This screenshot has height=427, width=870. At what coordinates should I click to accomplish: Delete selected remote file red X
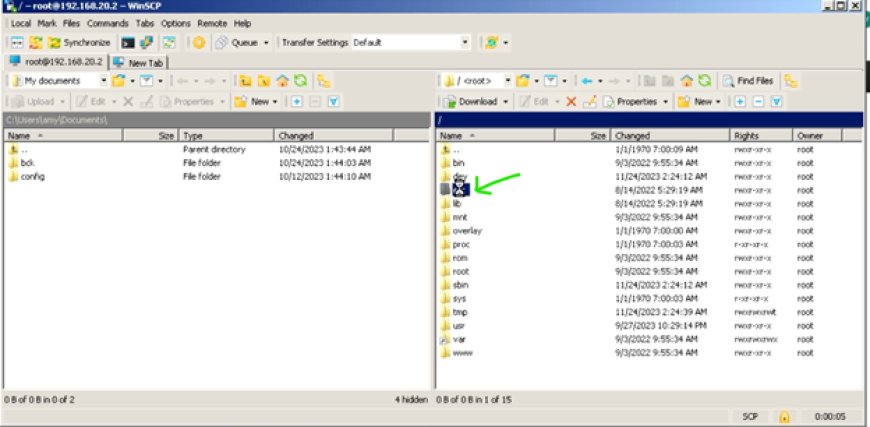click(x=571, y=101)
